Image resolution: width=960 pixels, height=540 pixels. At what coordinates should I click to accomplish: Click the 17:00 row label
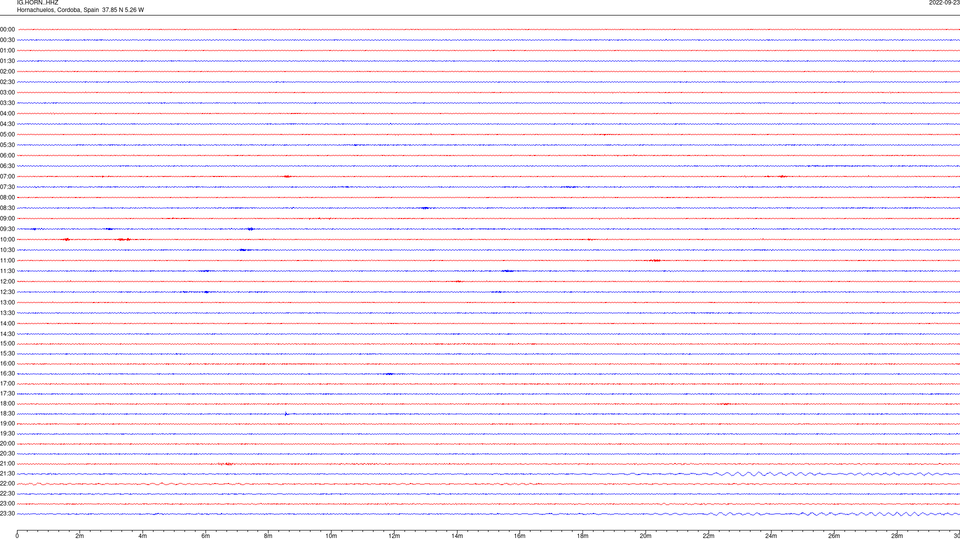(x=7, y=383)
